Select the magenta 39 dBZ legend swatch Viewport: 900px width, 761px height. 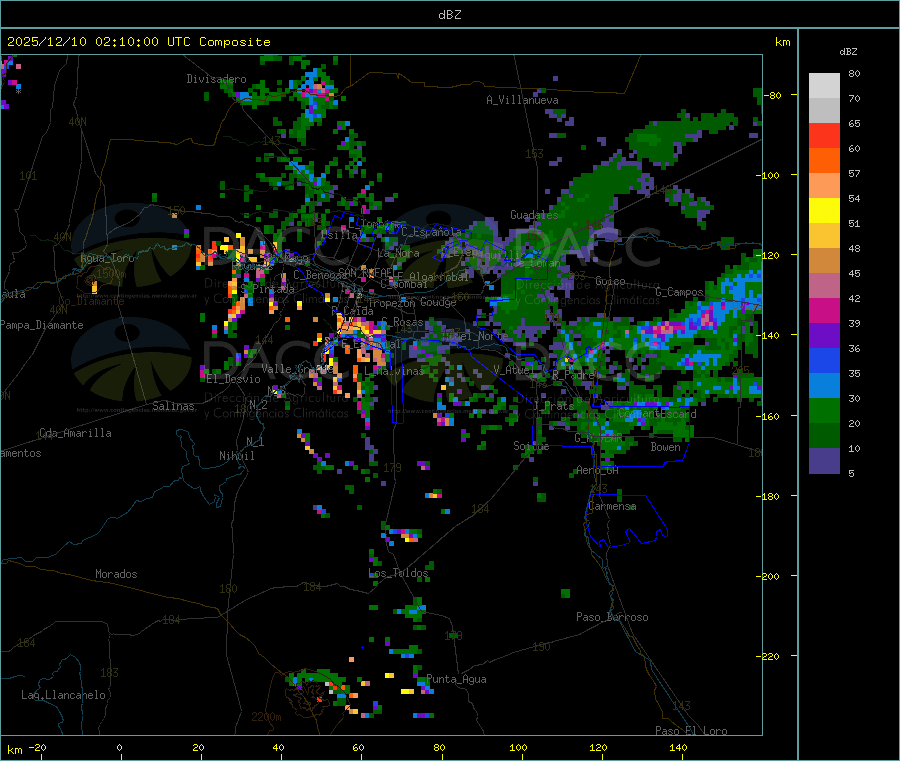(824, 310)
